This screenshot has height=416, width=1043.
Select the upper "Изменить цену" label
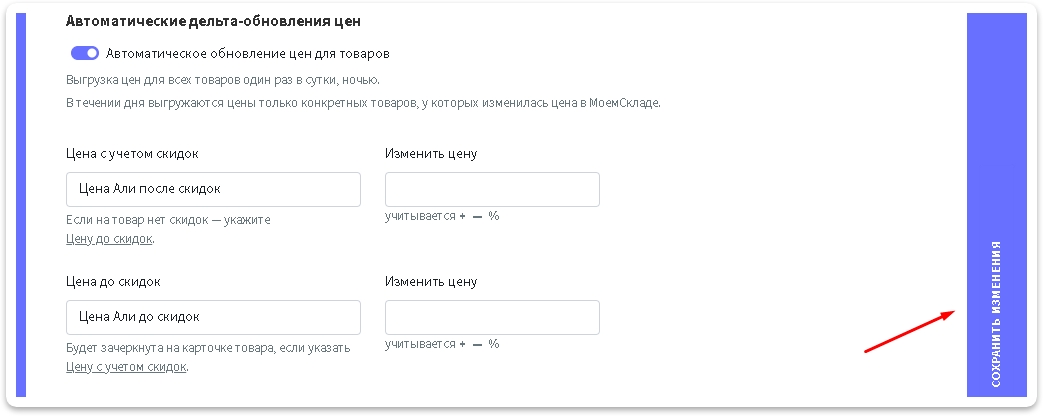(x=431, y=153)
